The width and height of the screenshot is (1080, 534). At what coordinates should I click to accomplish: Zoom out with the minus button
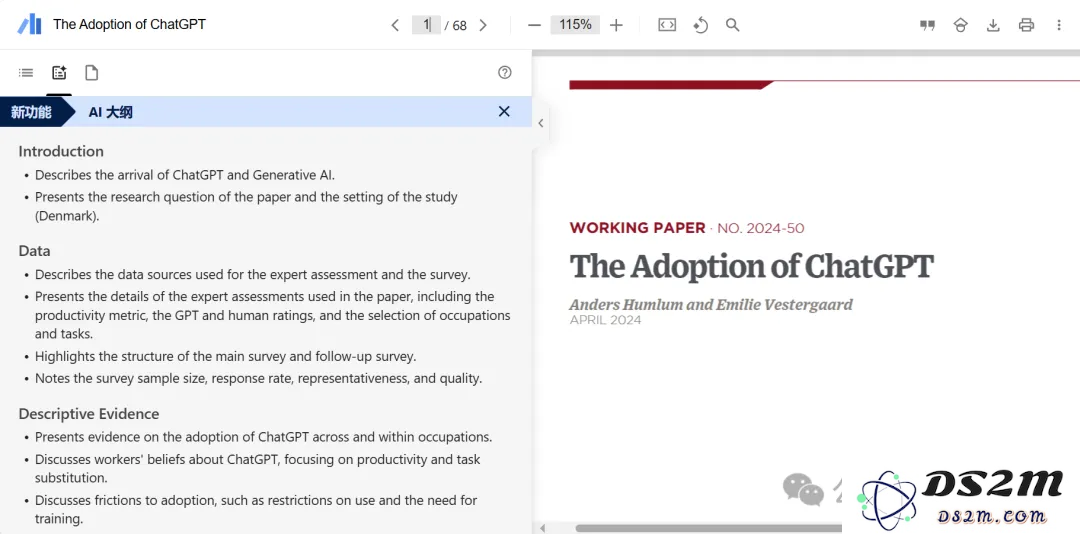click(x=534, y=25)
